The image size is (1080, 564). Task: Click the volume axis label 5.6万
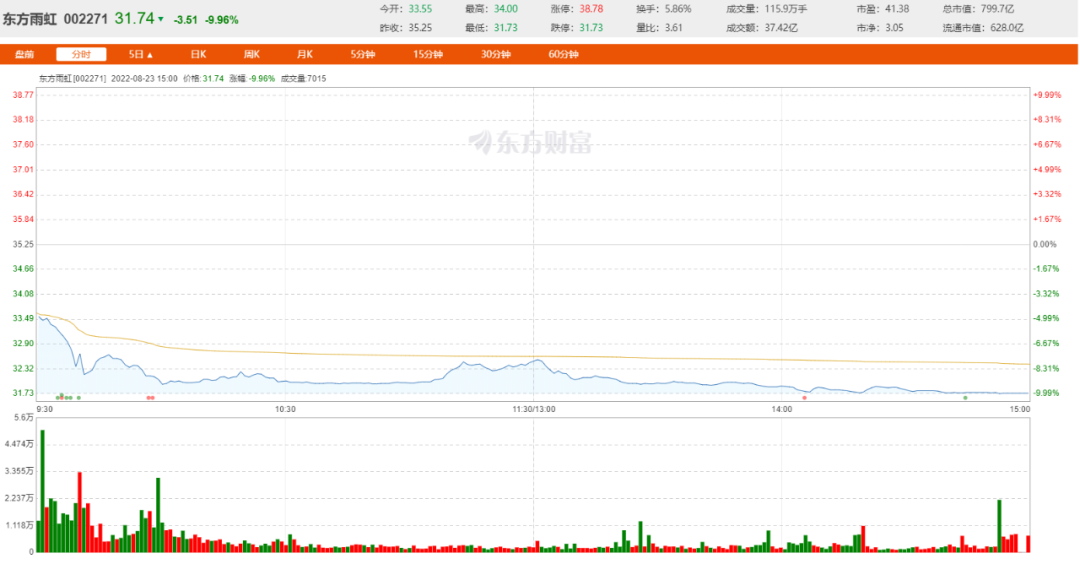coord(23,417)
